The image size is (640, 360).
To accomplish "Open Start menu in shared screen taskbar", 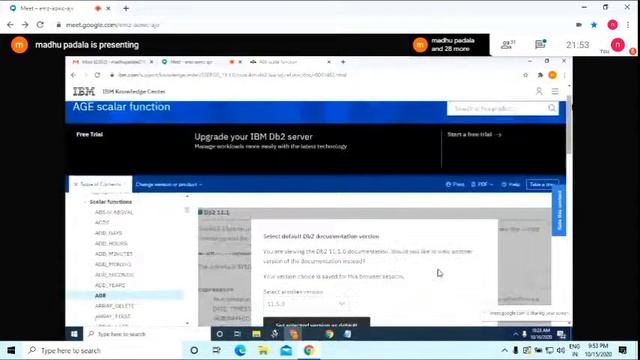I will 74,334.
